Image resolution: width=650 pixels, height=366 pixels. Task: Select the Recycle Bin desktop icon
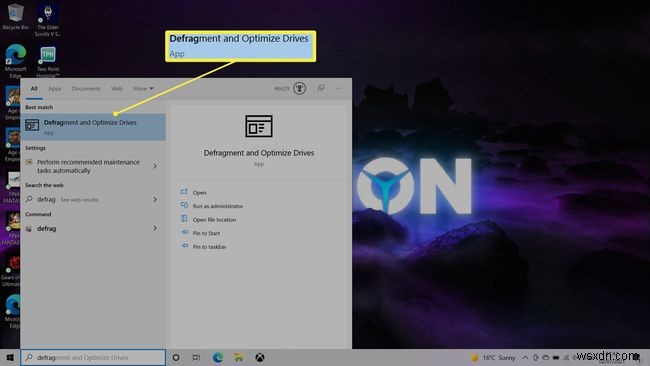15,17
